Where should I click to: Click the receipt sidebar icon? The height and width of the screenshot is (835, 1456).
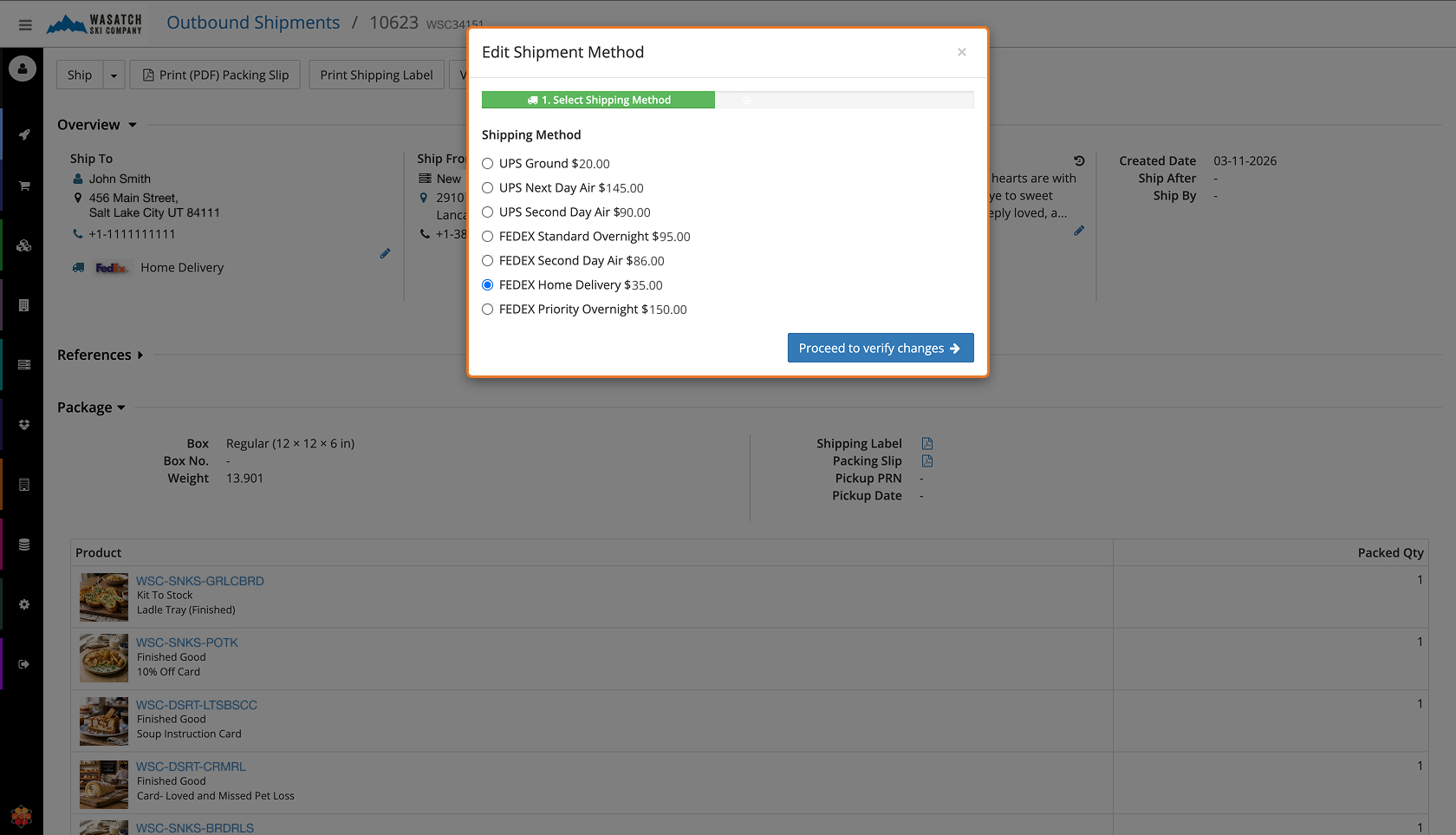tap(24, 485)
